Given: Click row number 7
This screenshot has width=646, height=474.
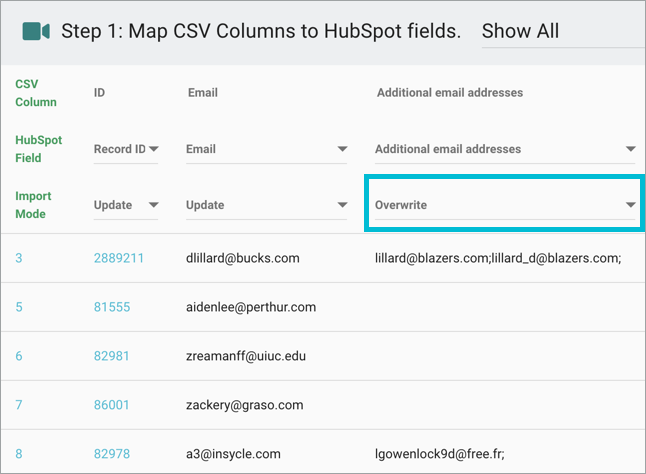Looking at the screenshot, I should (x=19, y=405).
